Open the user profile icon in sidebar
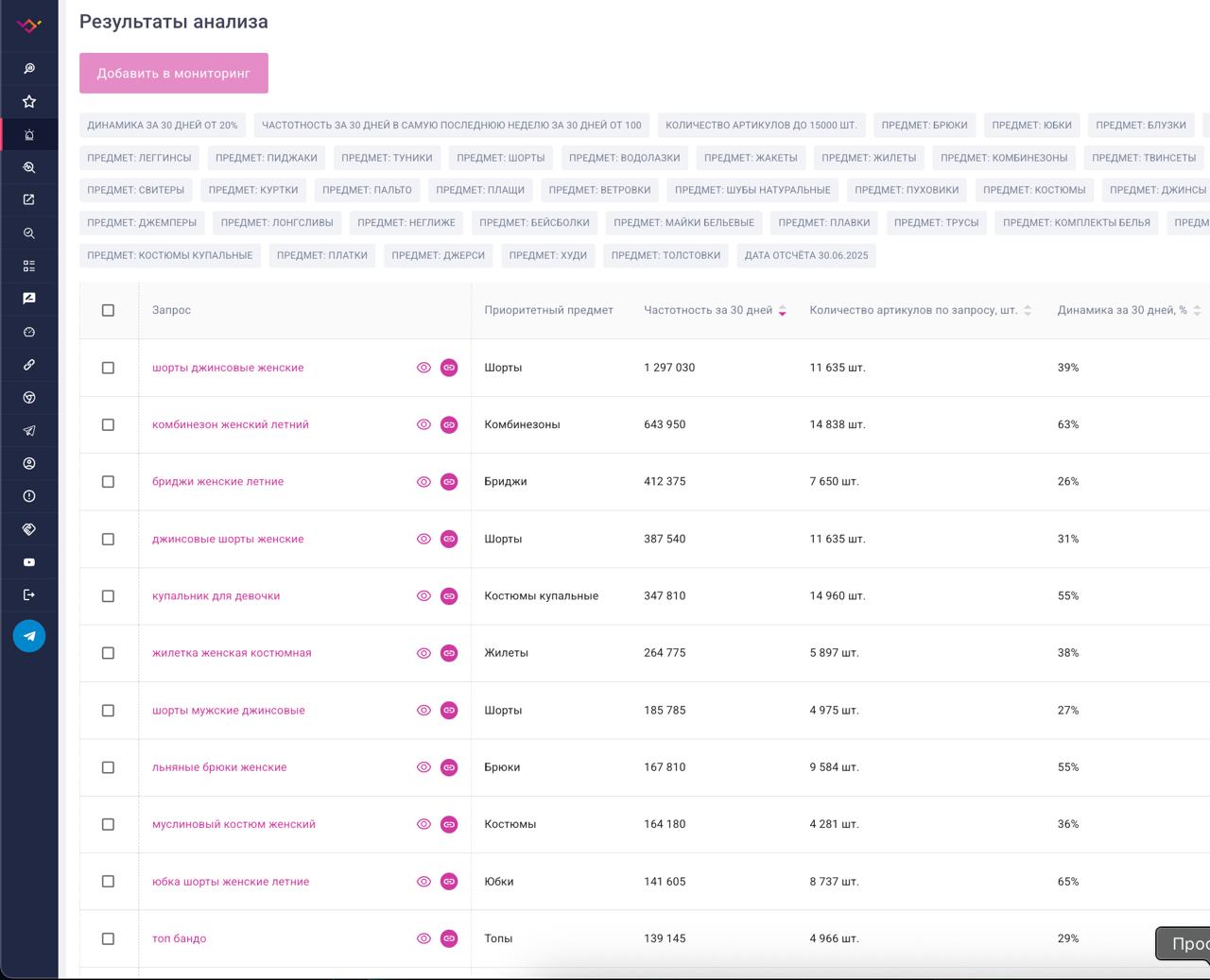Viewport: 1210px width, 980px height. (29, 463)
